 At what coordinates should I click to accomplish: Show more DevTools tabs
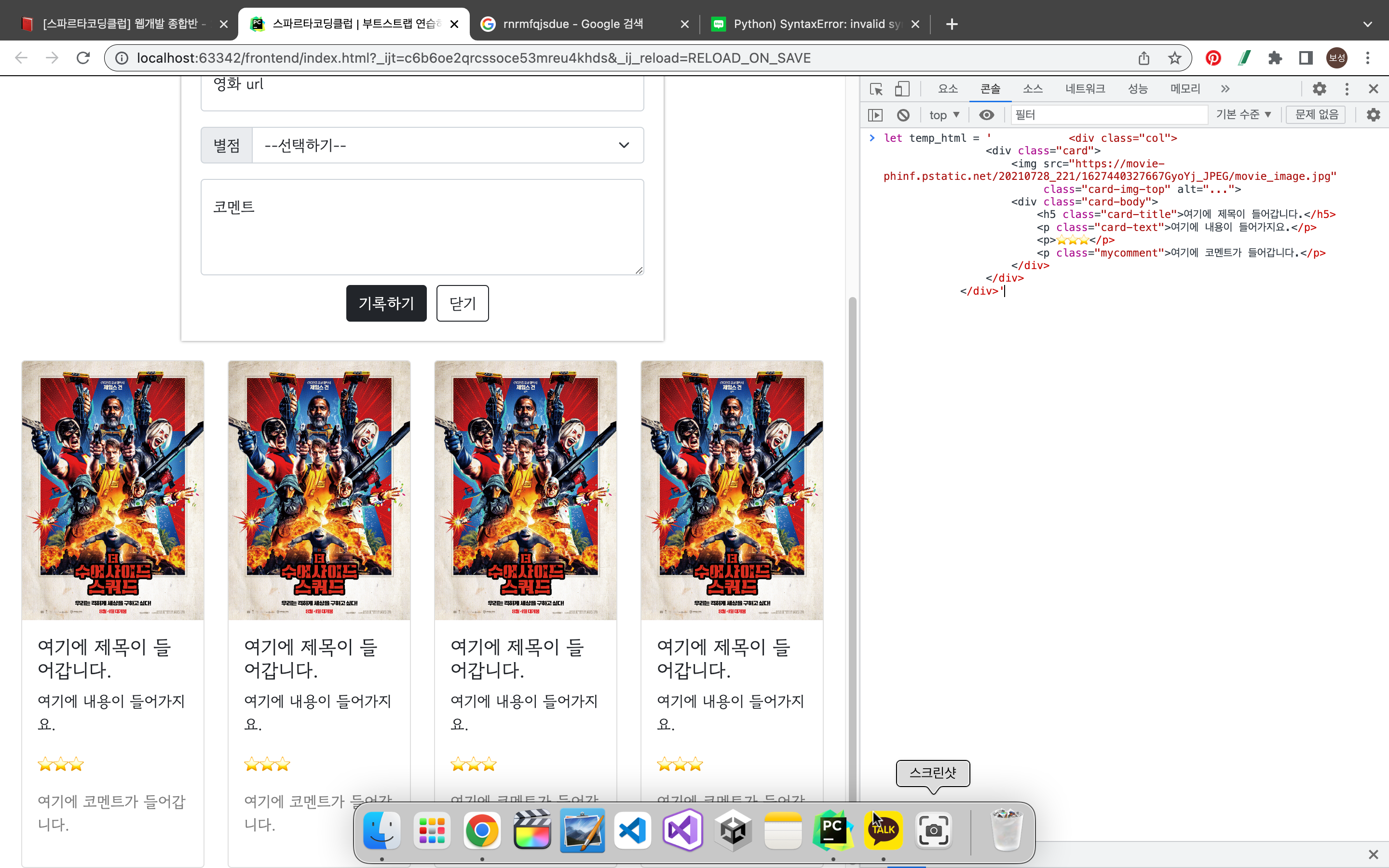point(1226,89)
